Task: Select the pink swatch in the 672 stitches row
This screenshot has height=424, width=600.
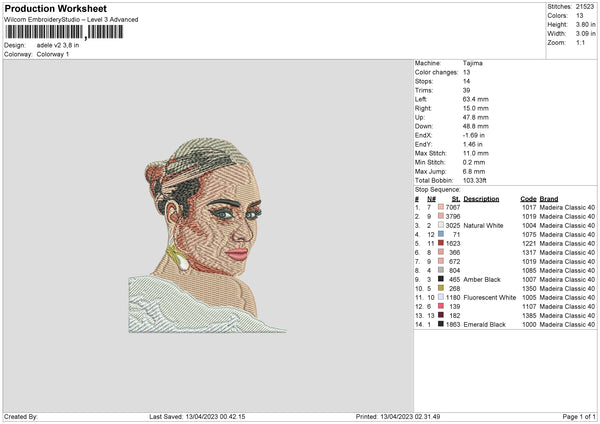Action: [441, 261]
